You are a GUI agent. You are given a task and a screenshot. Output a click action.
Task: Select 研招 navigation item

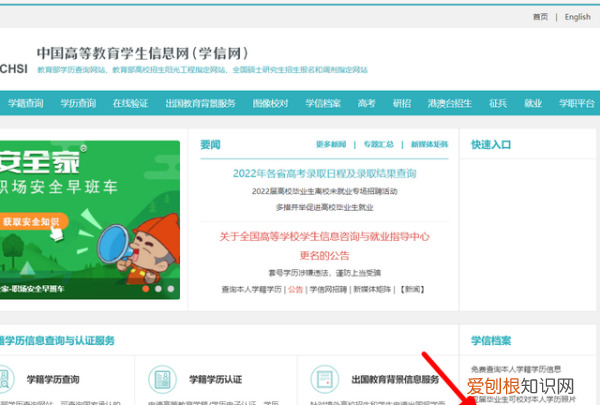pos(402,103)
